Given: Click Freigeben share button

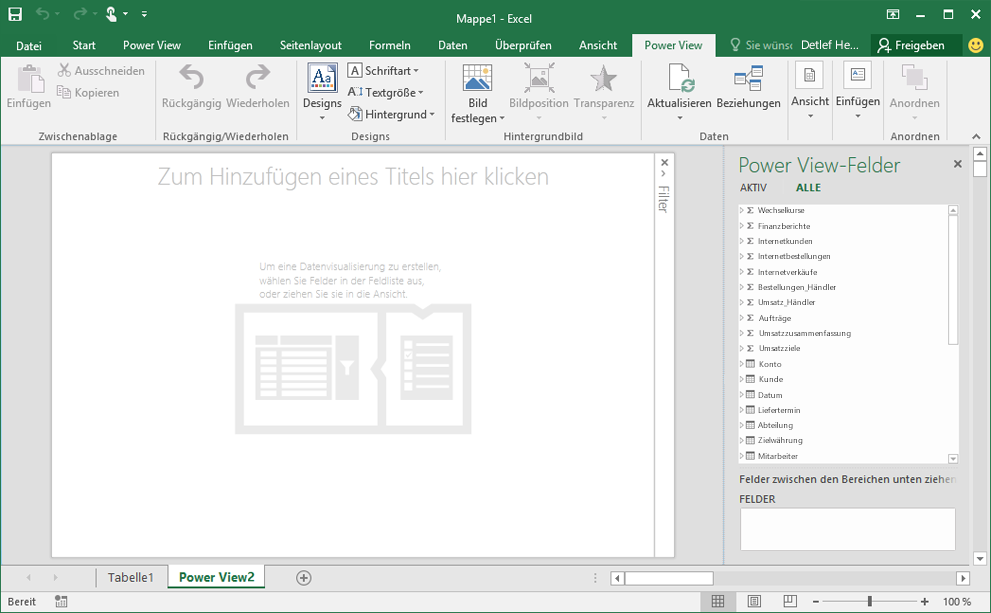Looking at the screenshot, I should coord(911,45).
